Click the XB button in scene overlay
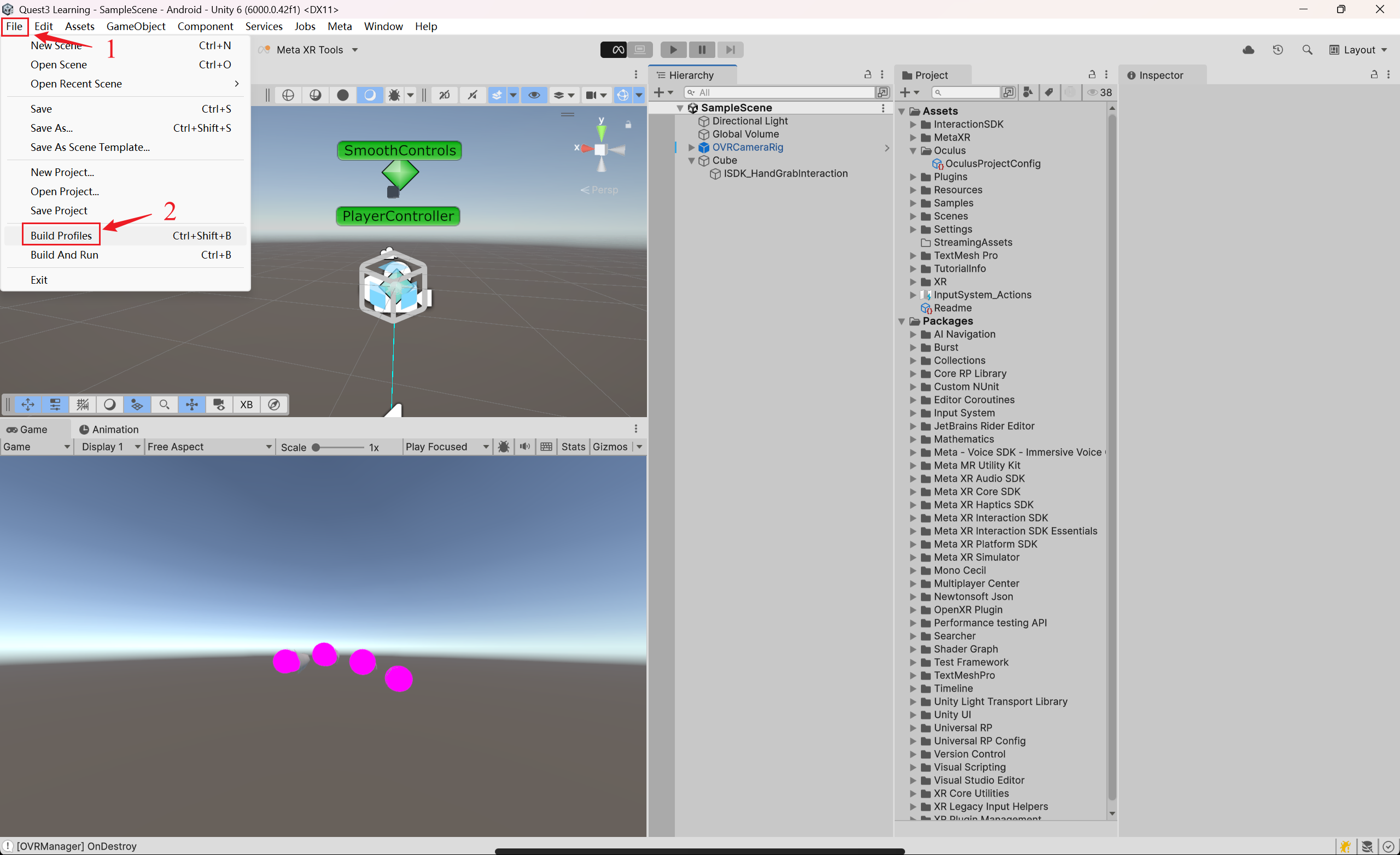Screen dimensions: 1400x855 coord(246,405)
